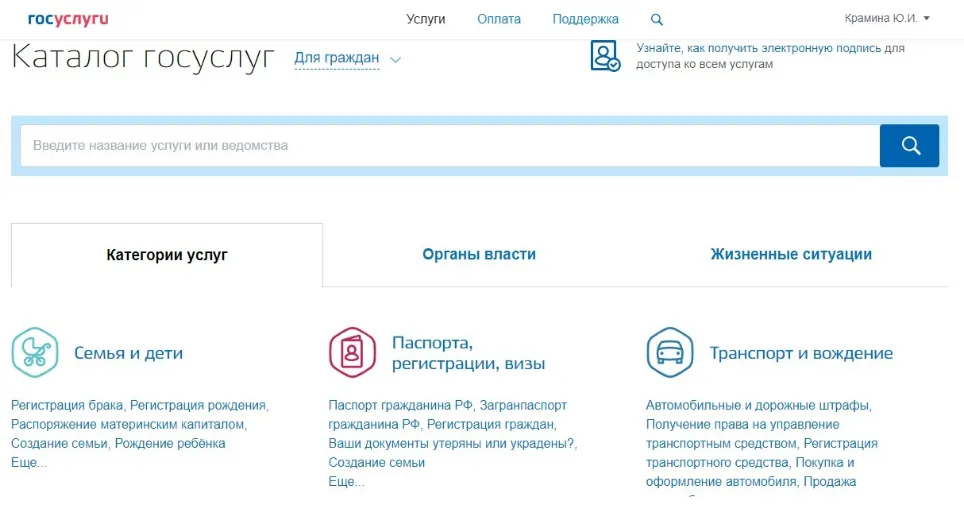
Task: Click the passport category icon
Action: tap(352, 352)
